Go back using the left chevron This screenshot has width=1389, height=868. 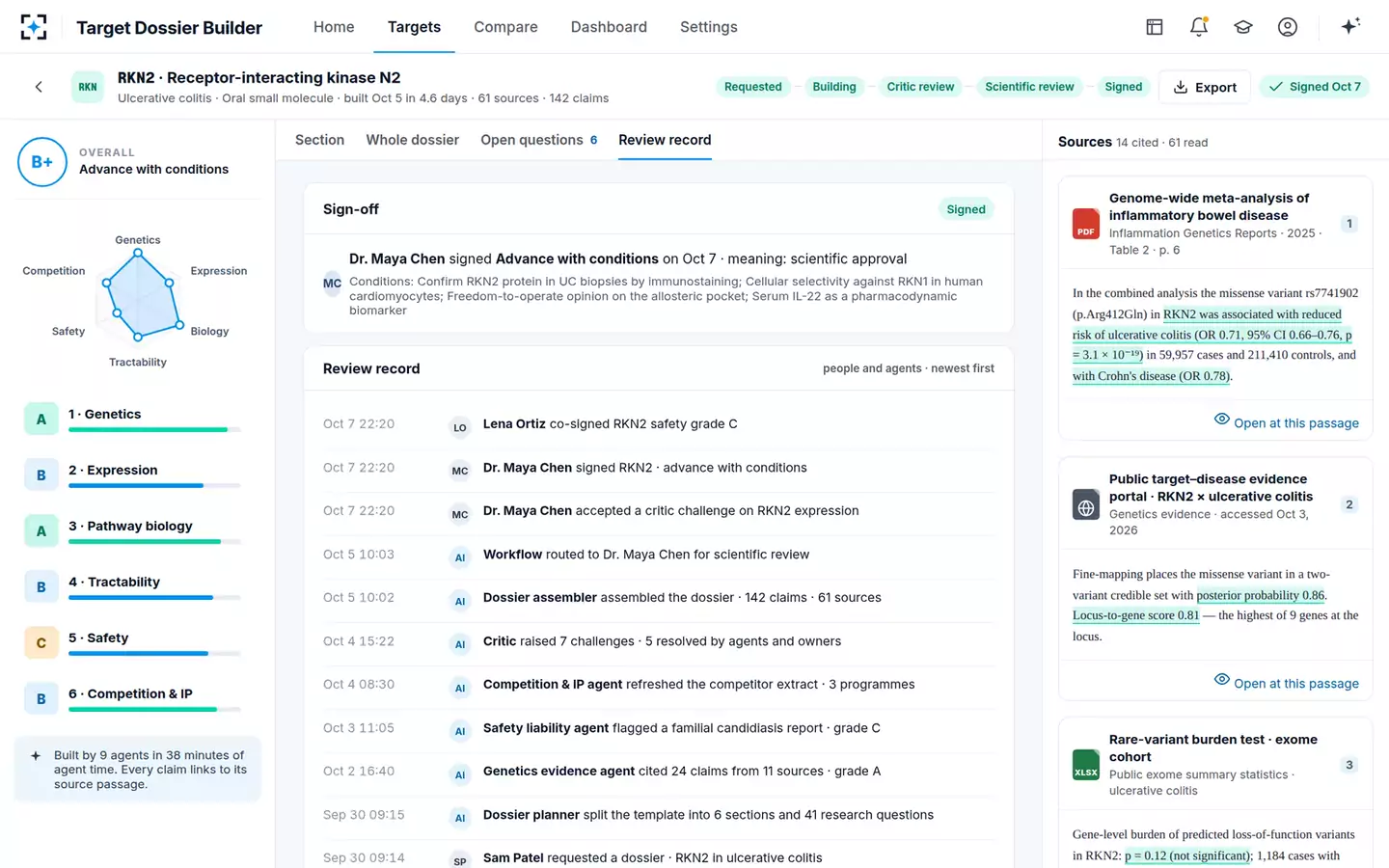coord(39,87)
